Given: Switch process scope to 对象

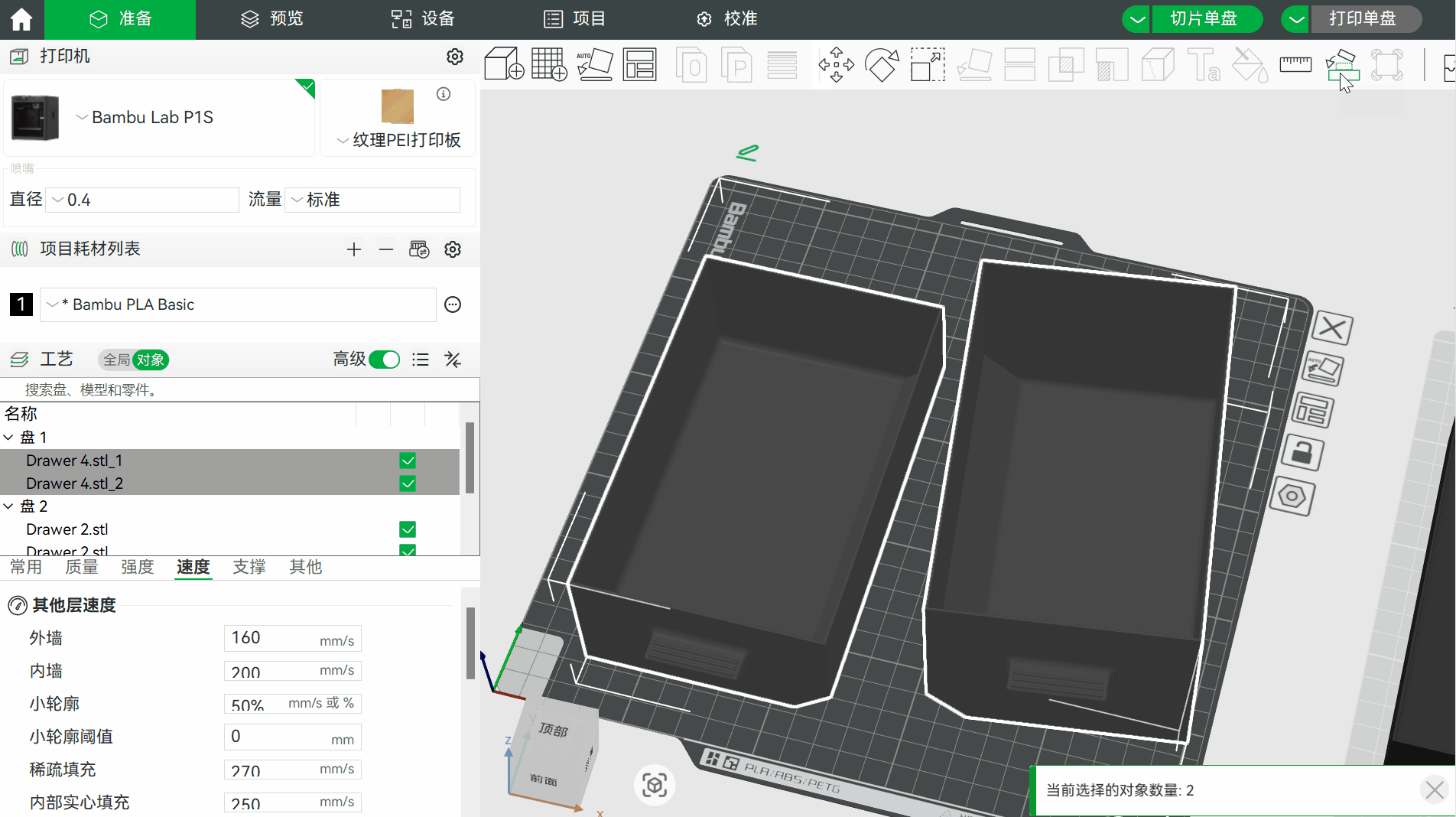Looking at the screenshot, I should pyautogui.click(x=151, y=360).
